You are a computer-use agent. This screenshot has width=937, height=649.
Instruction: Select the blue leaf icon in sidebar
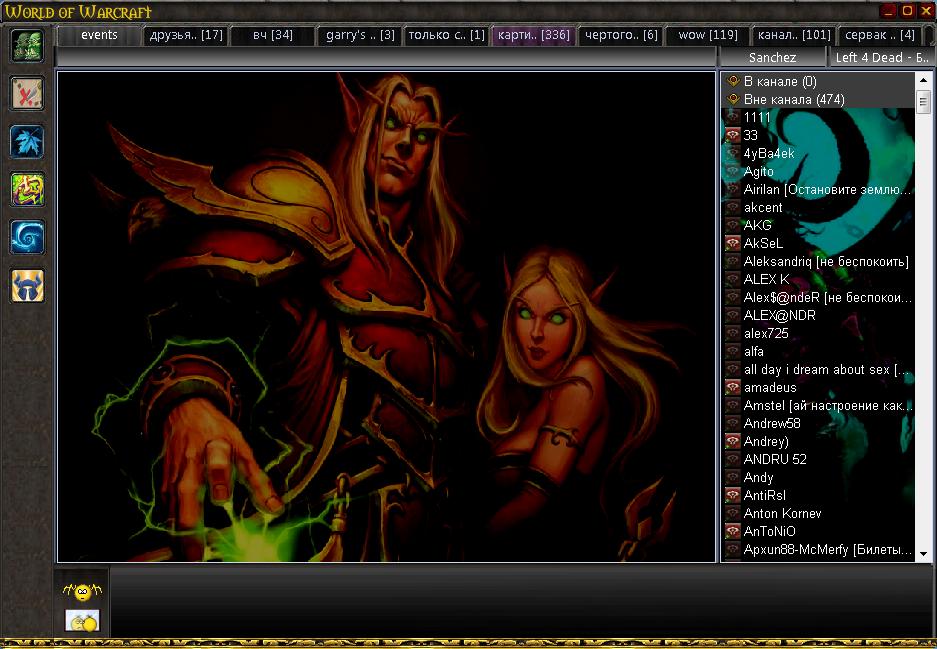26,141
